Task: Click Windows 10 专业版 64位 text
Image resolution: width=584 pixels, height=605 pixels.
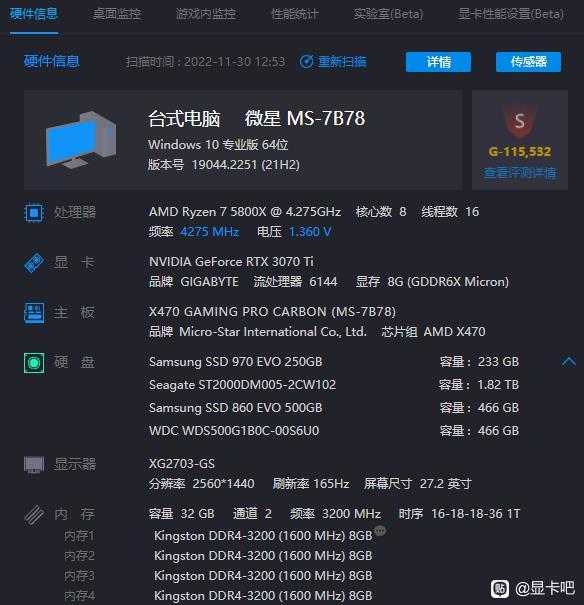Action: click(x=218, y=145)
